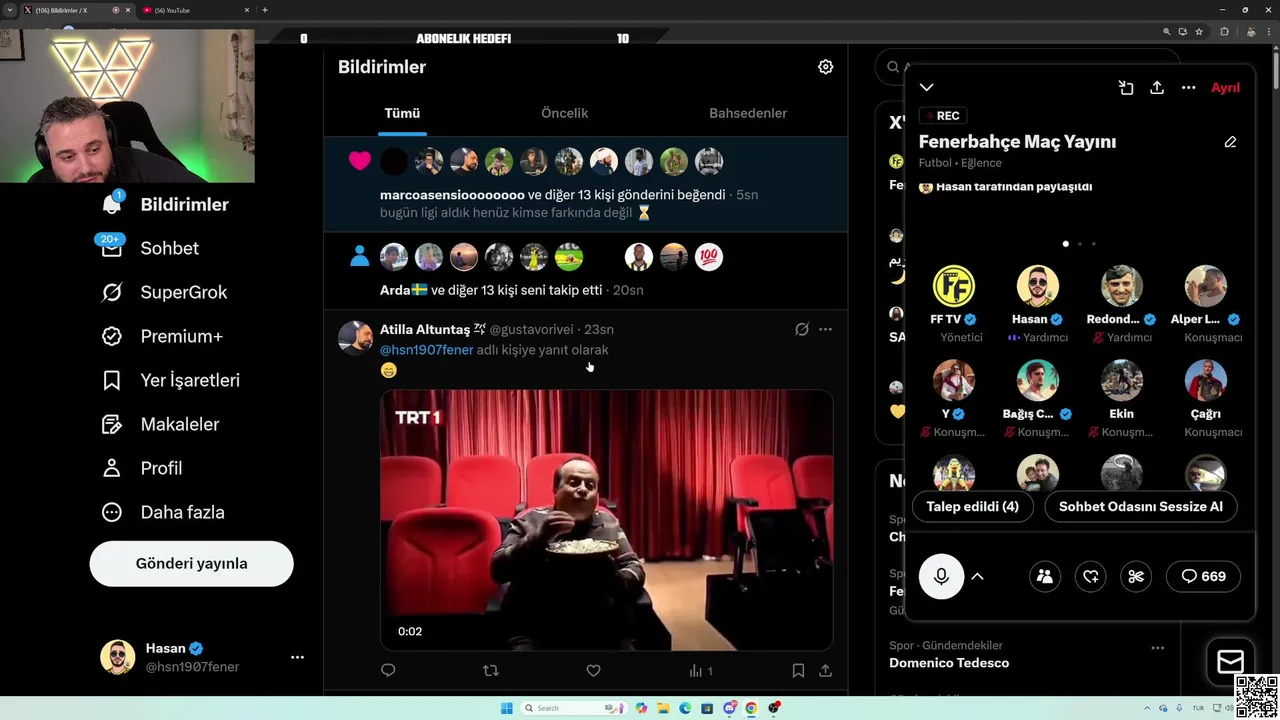1280x720 pixels.
Task: Open notification settings gear in Bildirimler header
Action: [825, 67]
